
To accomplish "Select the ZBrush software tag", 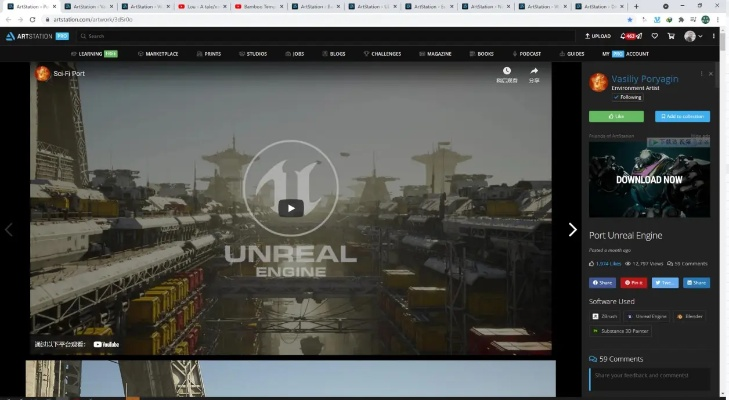I will (604, 316).
